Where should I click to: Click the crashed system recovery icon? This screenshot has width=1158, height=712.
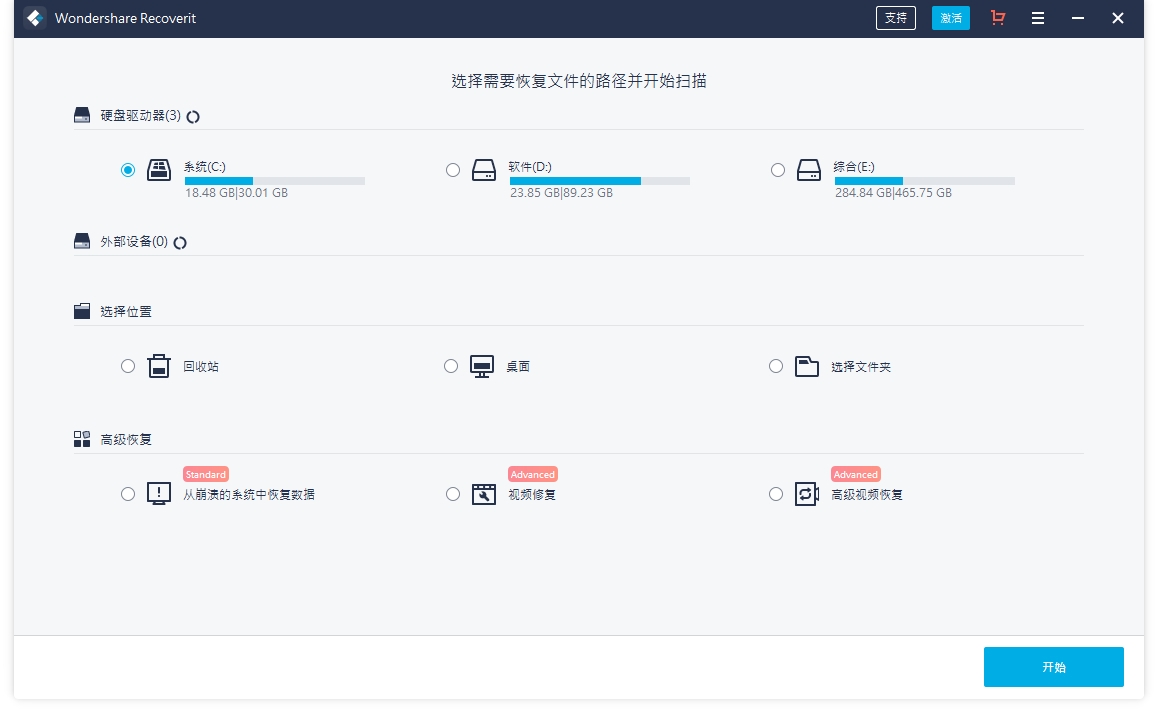click(x=158, y=493)
